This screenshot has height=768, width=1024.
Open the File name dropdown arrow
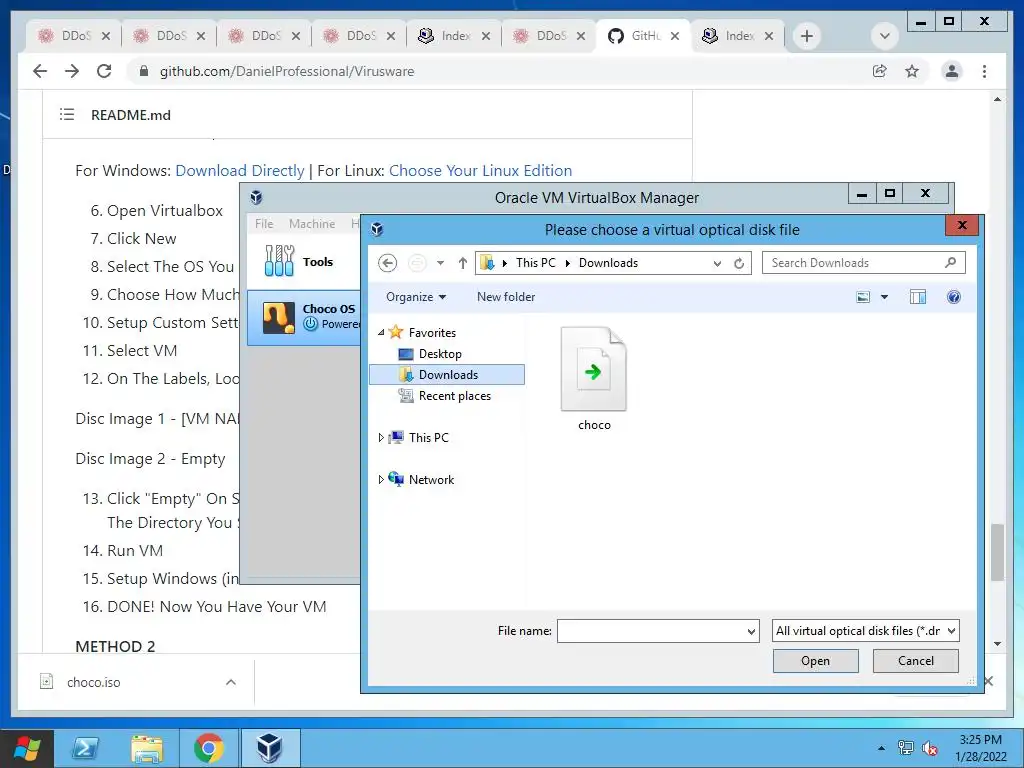point(751,632)
